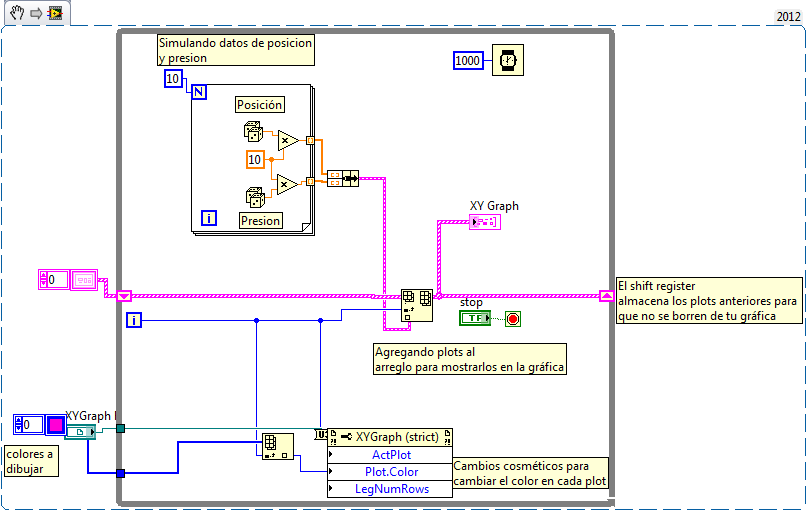Click the hand drag snippet icon

click(x=17, y=12)
